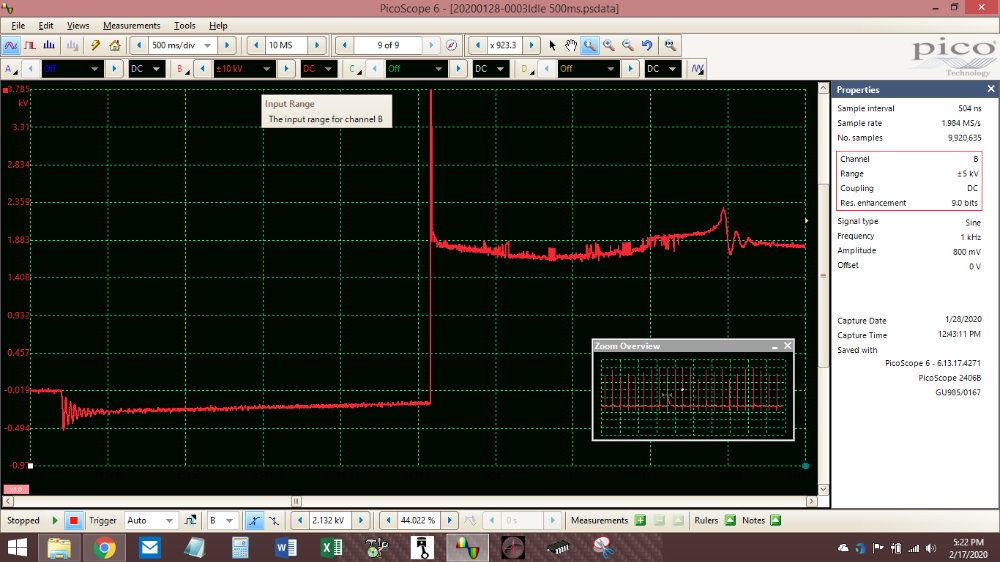Switch to Scope Mode view
The width and height of the screenshot is (1000, 562).
click(x=11, y=45)
